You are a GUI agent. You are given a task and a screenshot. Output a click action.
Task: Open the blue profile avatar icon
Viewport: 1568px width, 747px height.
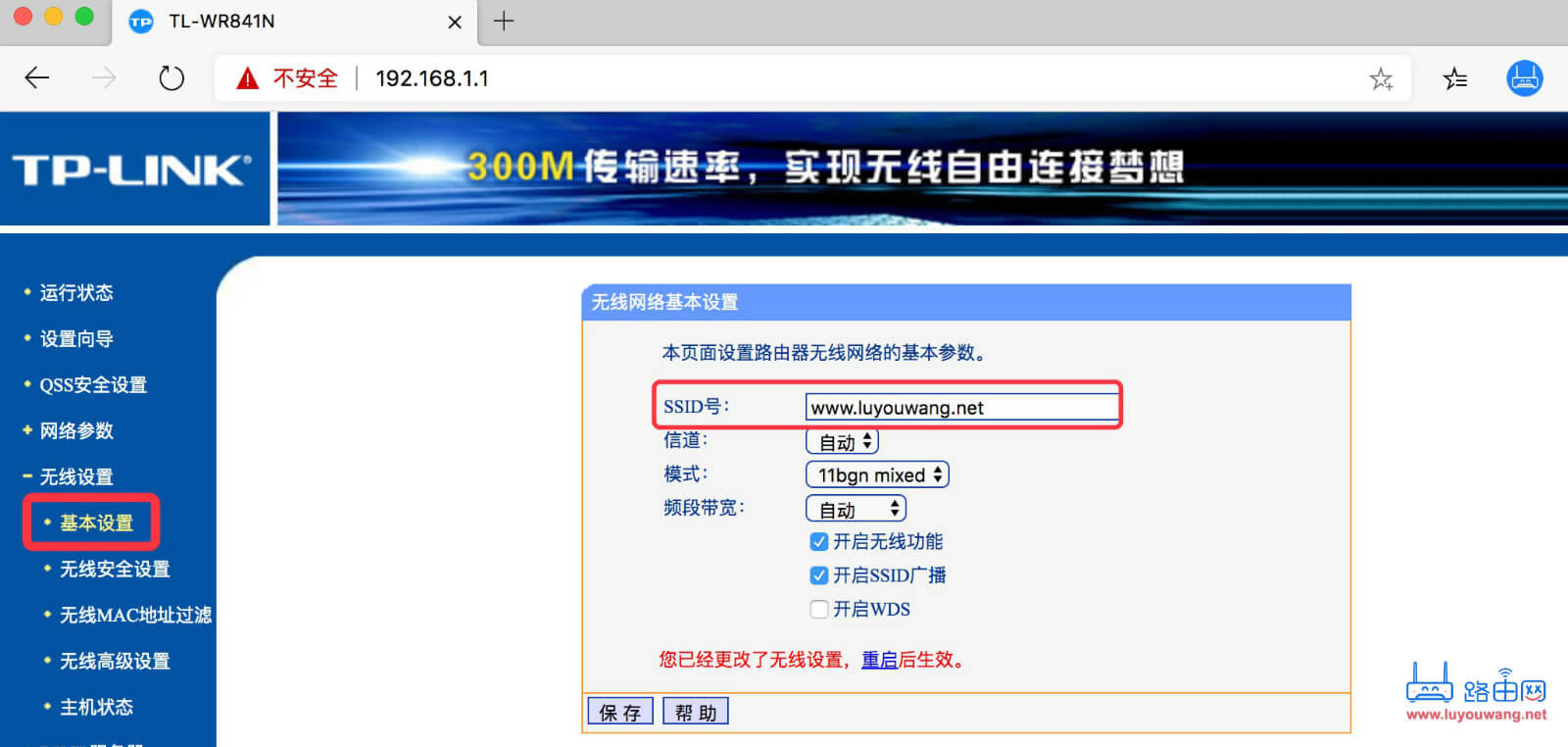tap(1525, 78)
